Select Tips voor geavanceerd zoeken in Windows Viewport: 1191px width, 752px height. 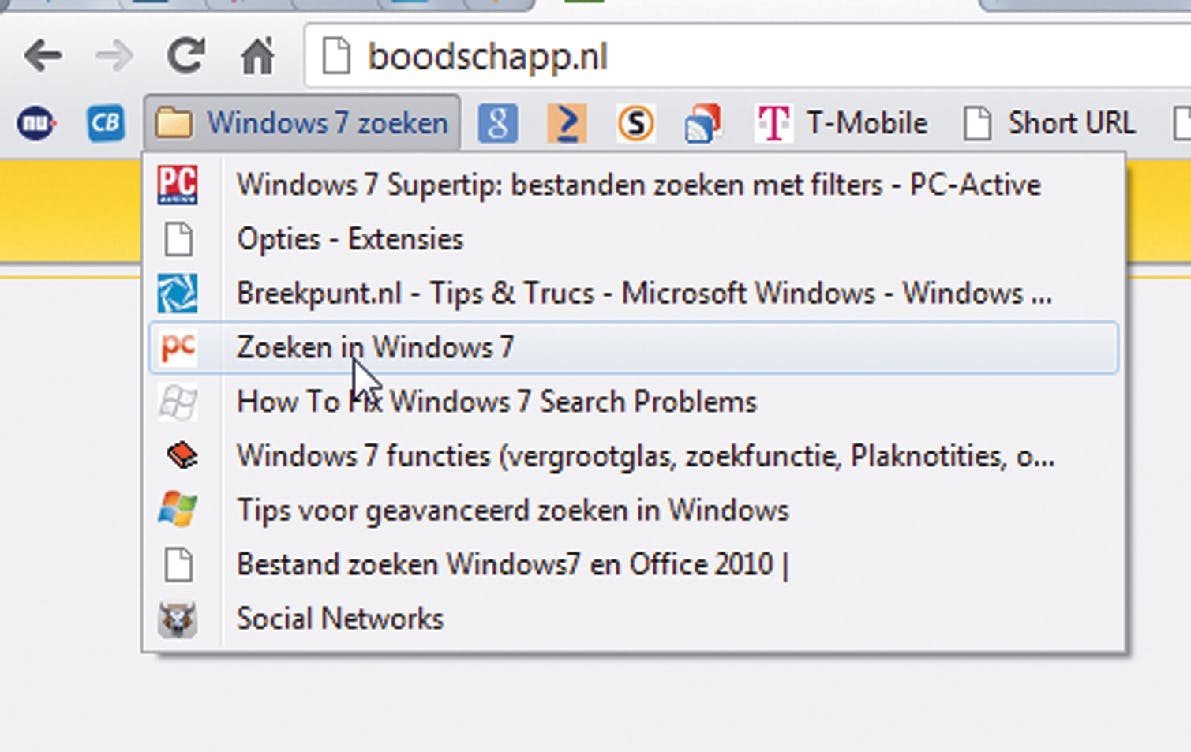(x=512, y=510)
